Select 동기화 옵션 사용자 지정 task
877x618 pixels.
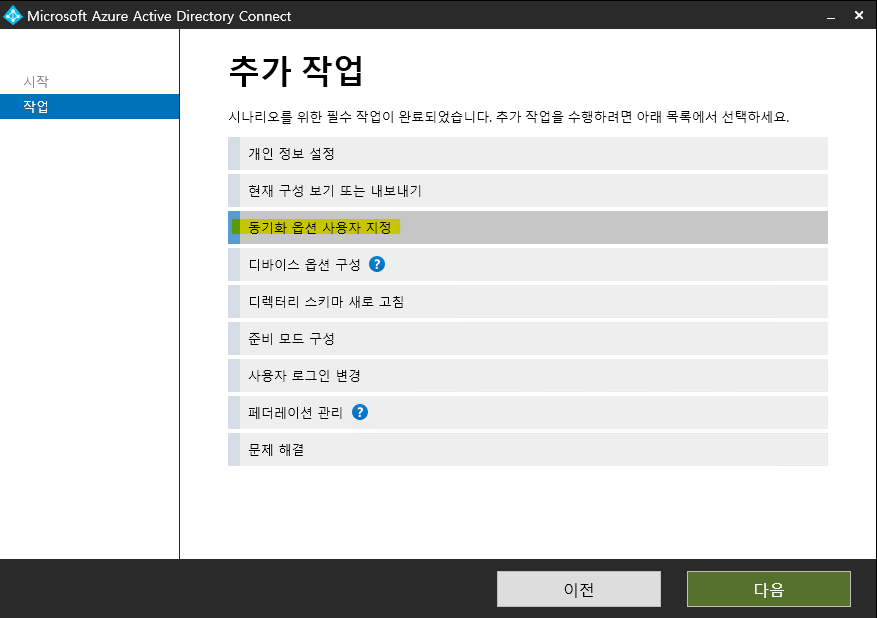(527, 228)
